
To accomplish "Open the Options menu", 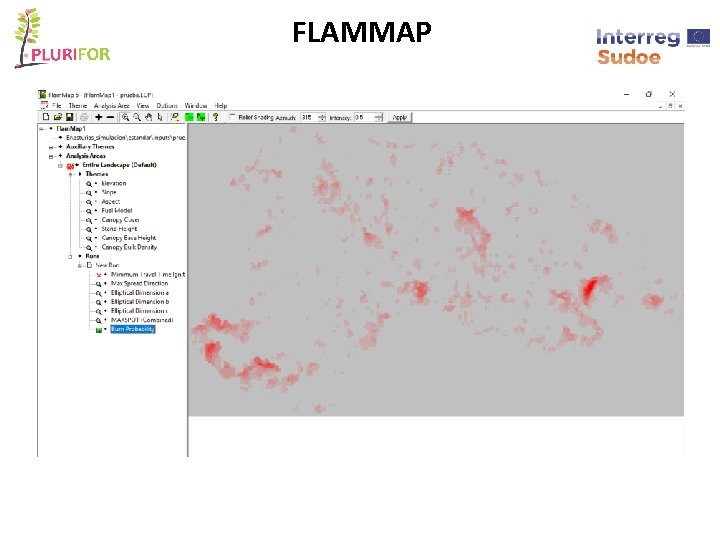I will [x=167, y=106].
